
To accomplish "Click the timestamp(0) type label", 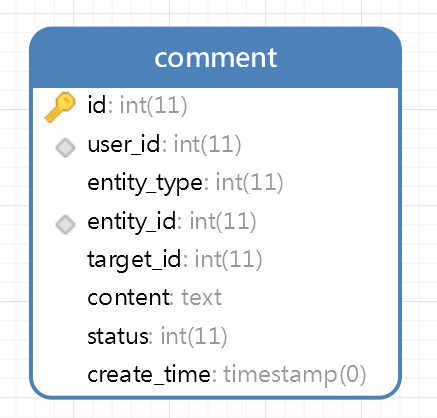I will [x=295, y=375].
